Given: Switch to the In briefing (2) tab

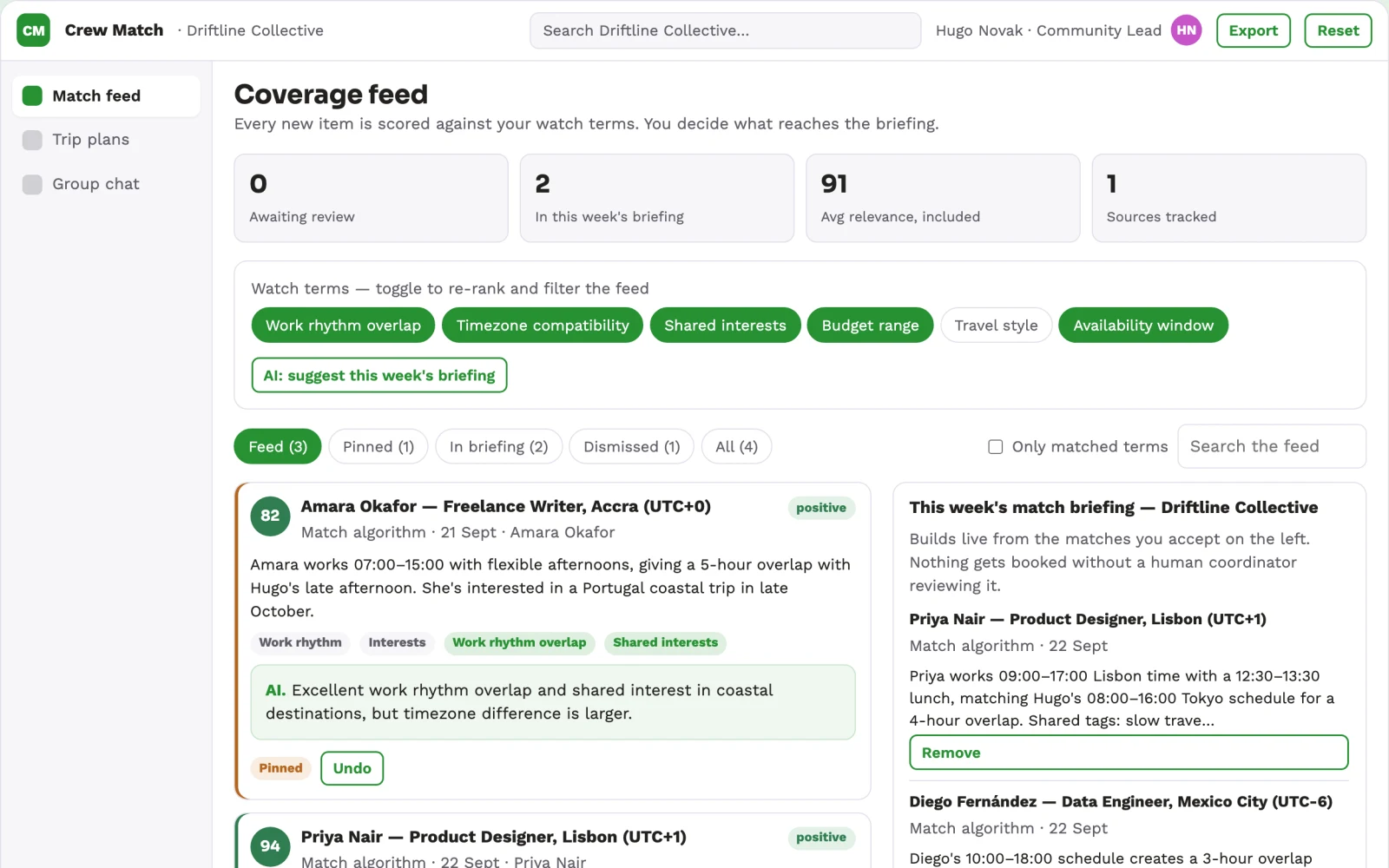Looking at the screenshot, I should point(498,447).
